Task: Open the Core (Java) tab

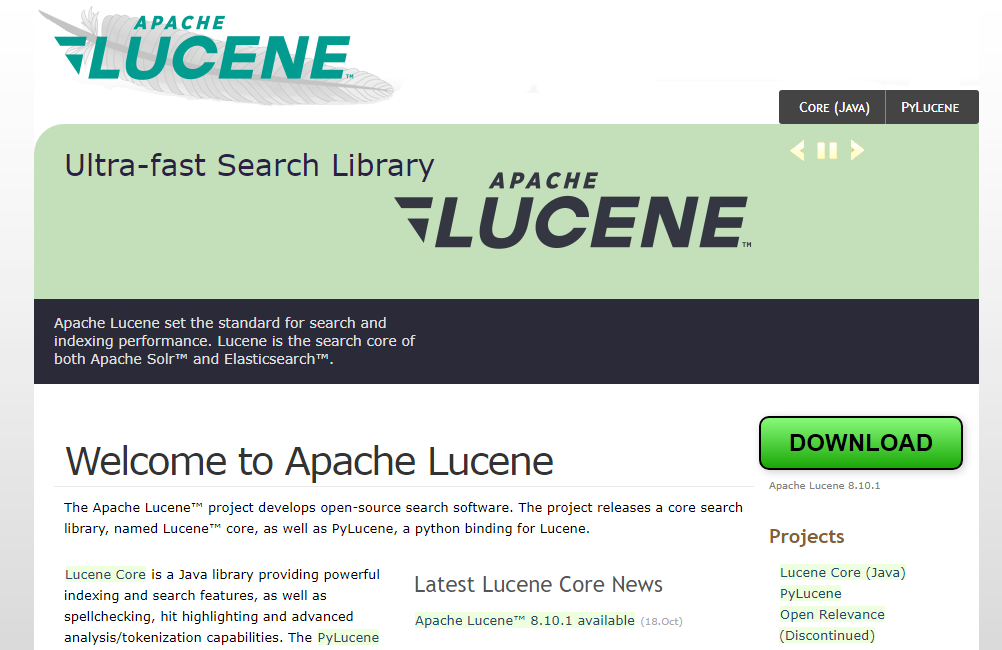Action: 833,107
